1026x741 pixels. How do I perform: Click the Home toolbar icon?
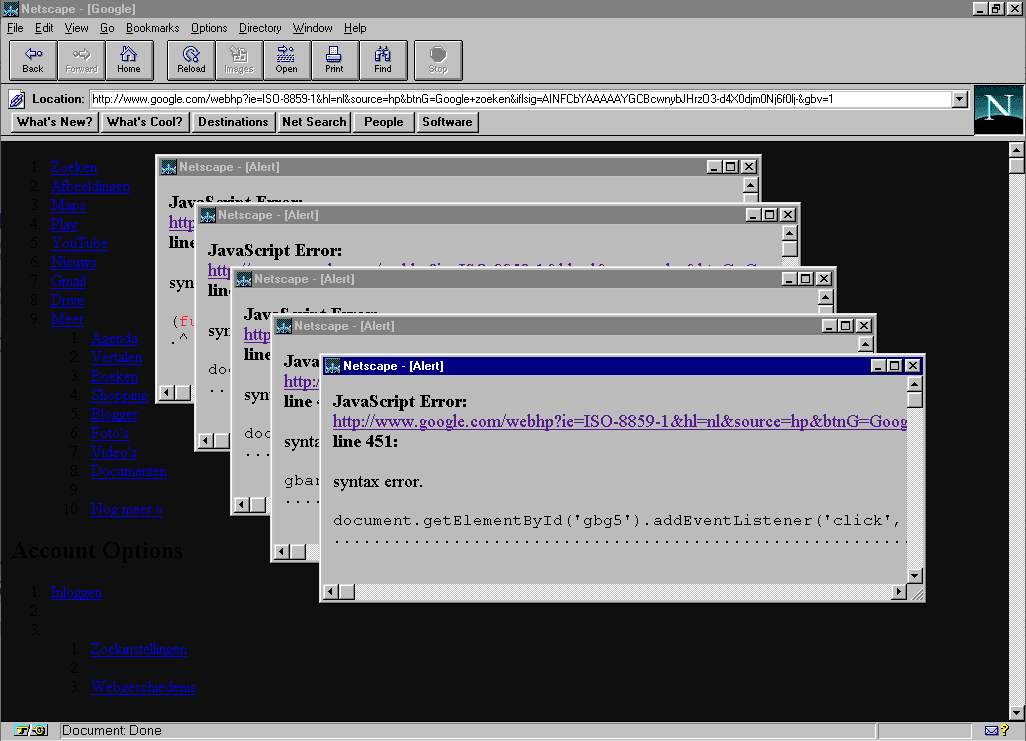pyautogui.click(x=129, y=60)
